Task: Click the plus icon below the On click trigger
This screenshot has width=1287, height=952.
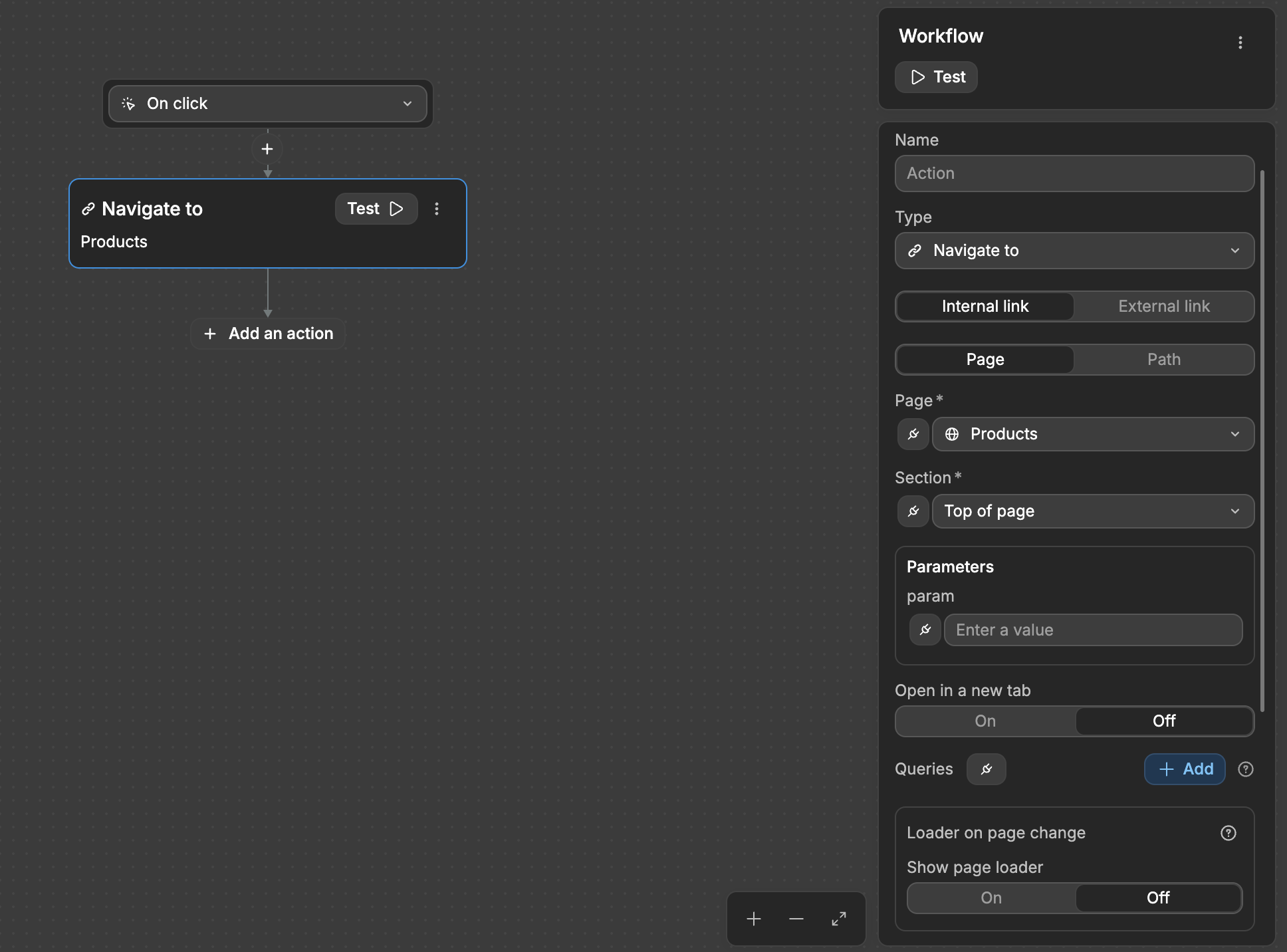Action: pyautogui.click(x=267, y=149)
